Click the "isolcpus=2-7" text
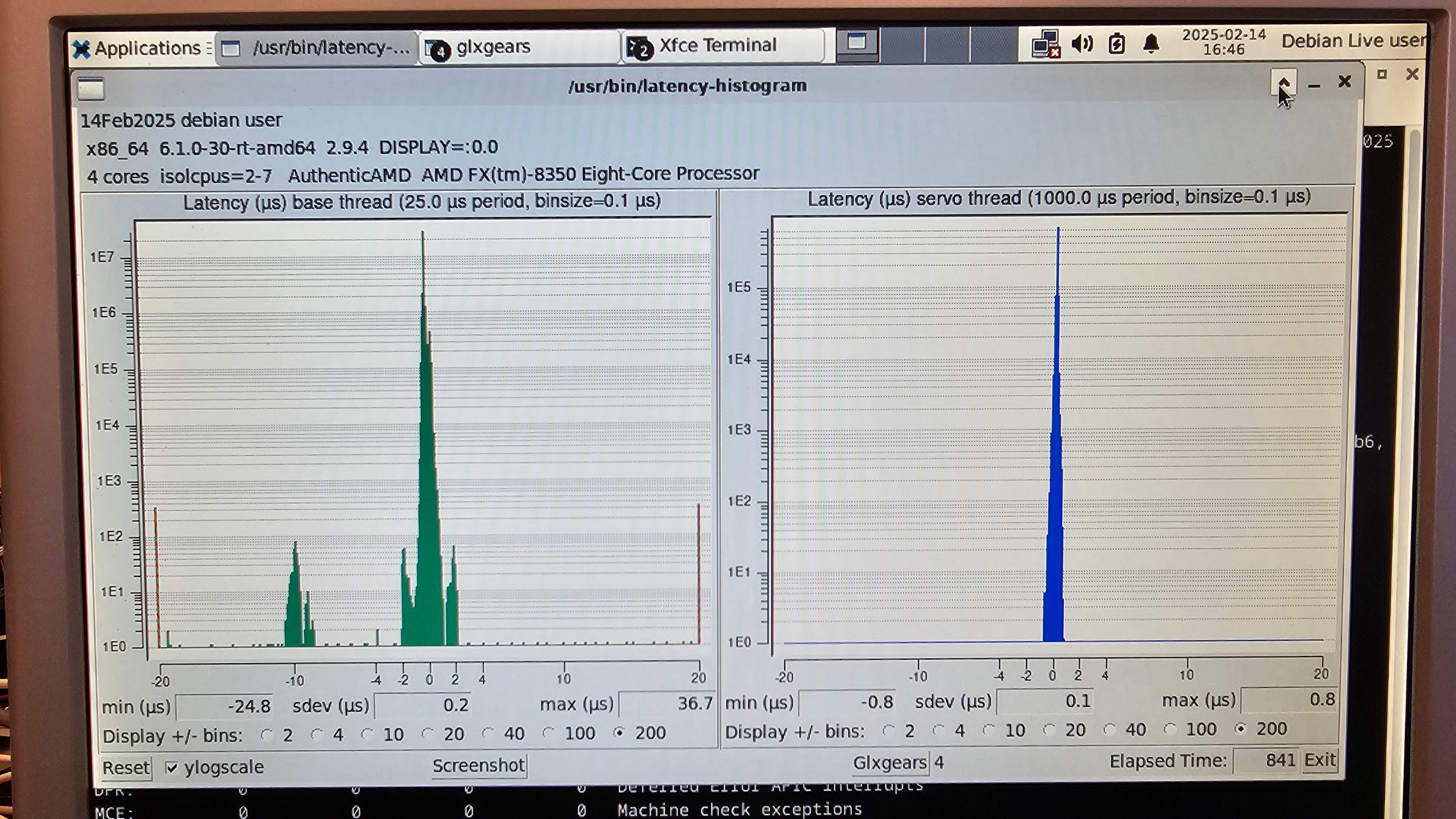The image size is (1456, 819). [x=216, y=176]
